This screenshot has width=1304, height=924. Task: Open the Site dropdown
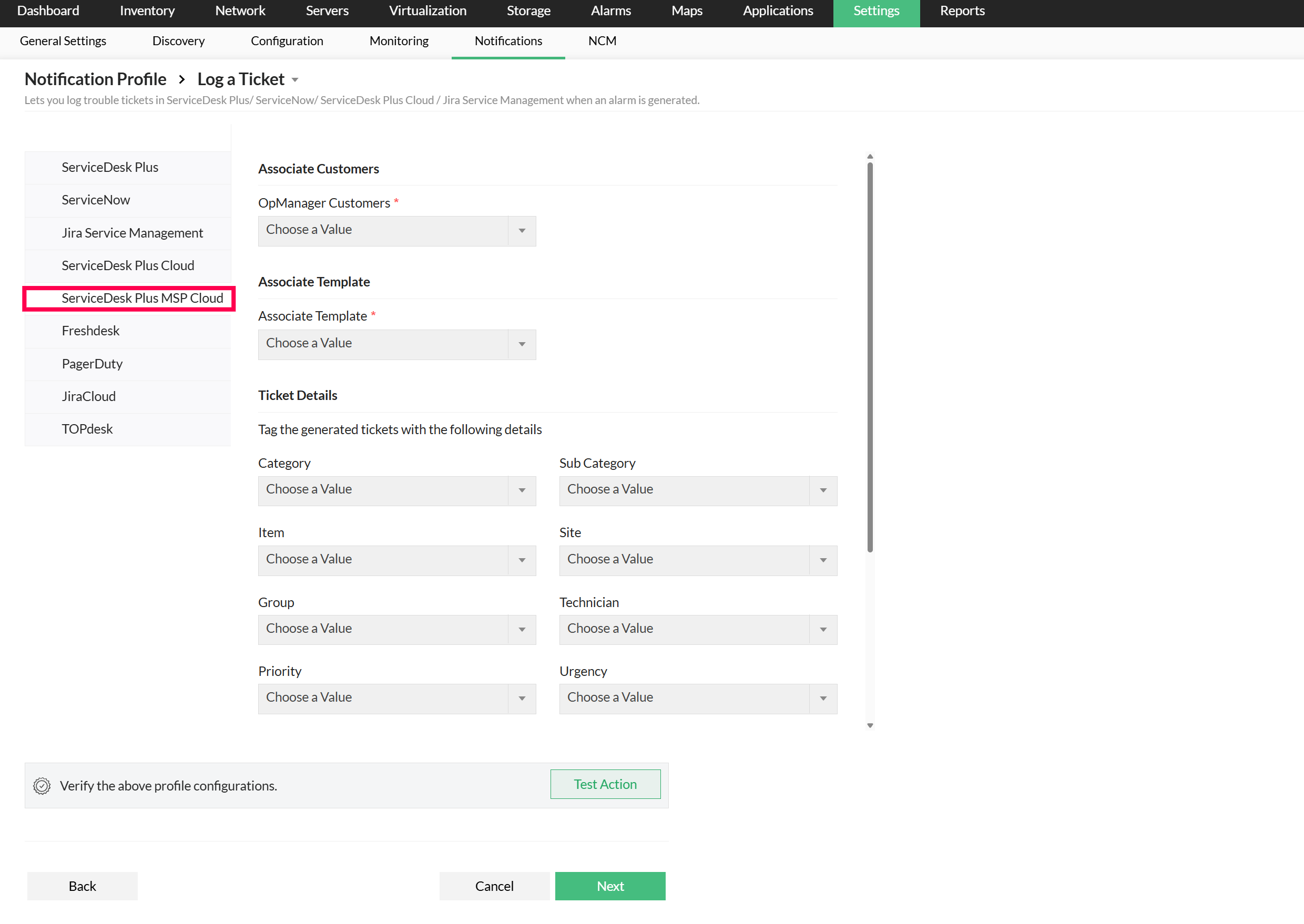(x=698, y=560)
